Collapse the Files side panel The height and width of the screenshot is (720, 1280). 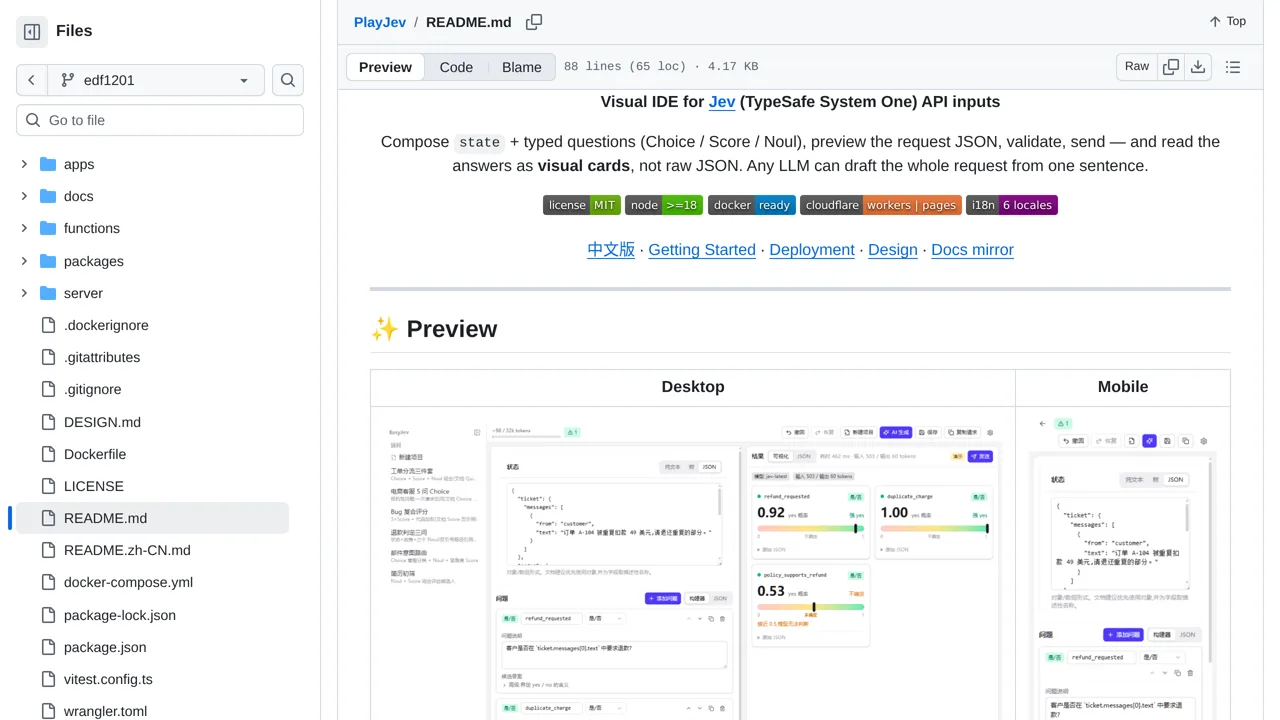(32, 32)
